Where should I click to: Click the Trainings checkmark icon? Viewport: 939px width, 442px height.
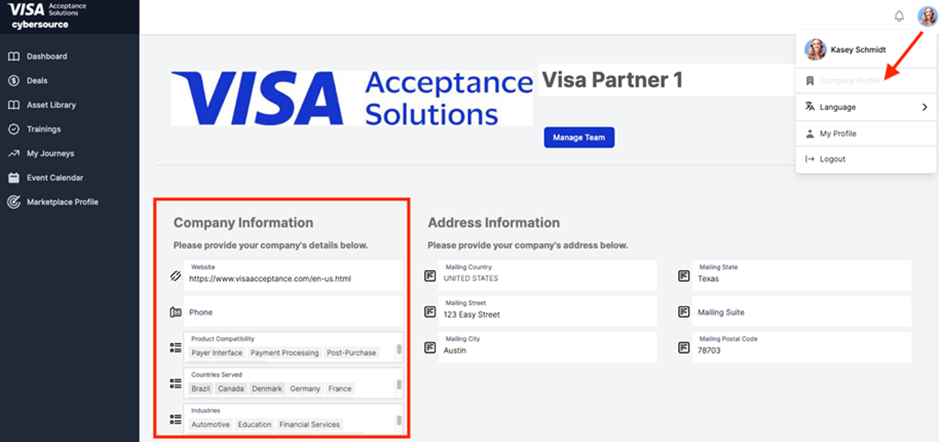(14, 129)
